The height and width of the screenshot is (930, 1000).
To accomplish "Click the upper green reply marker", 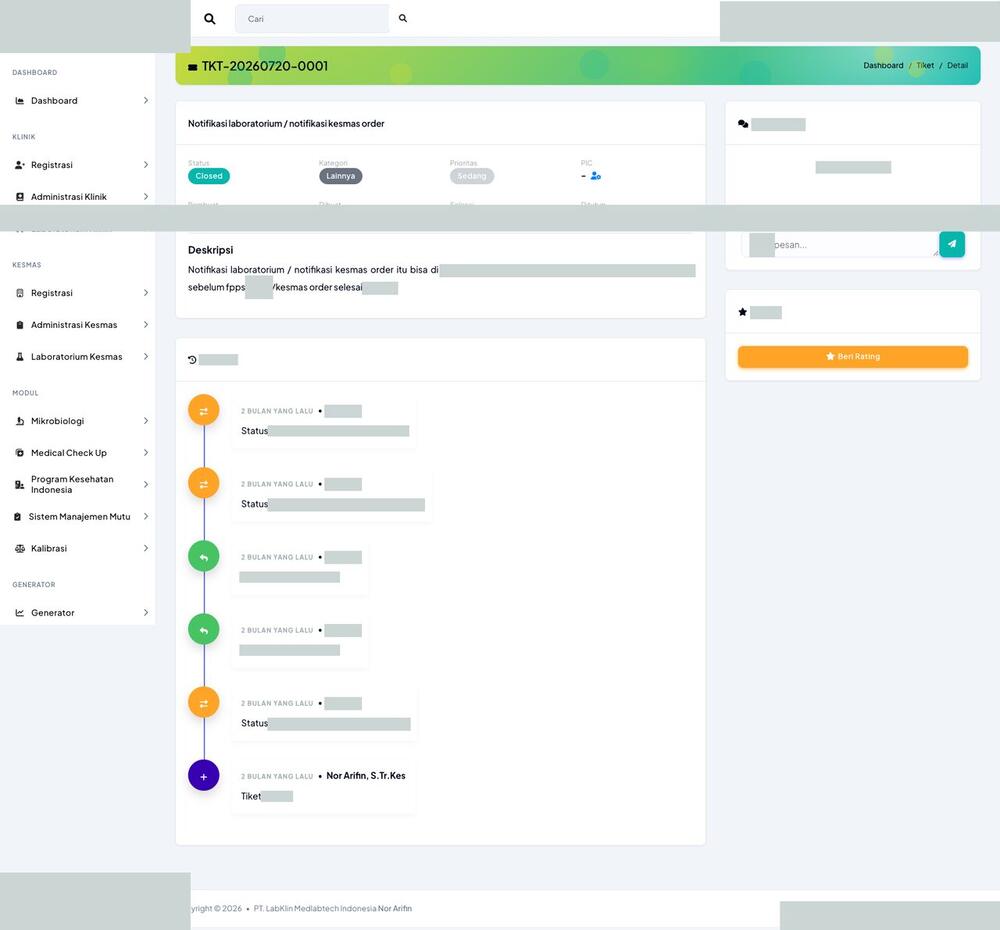I will point(203,556).
